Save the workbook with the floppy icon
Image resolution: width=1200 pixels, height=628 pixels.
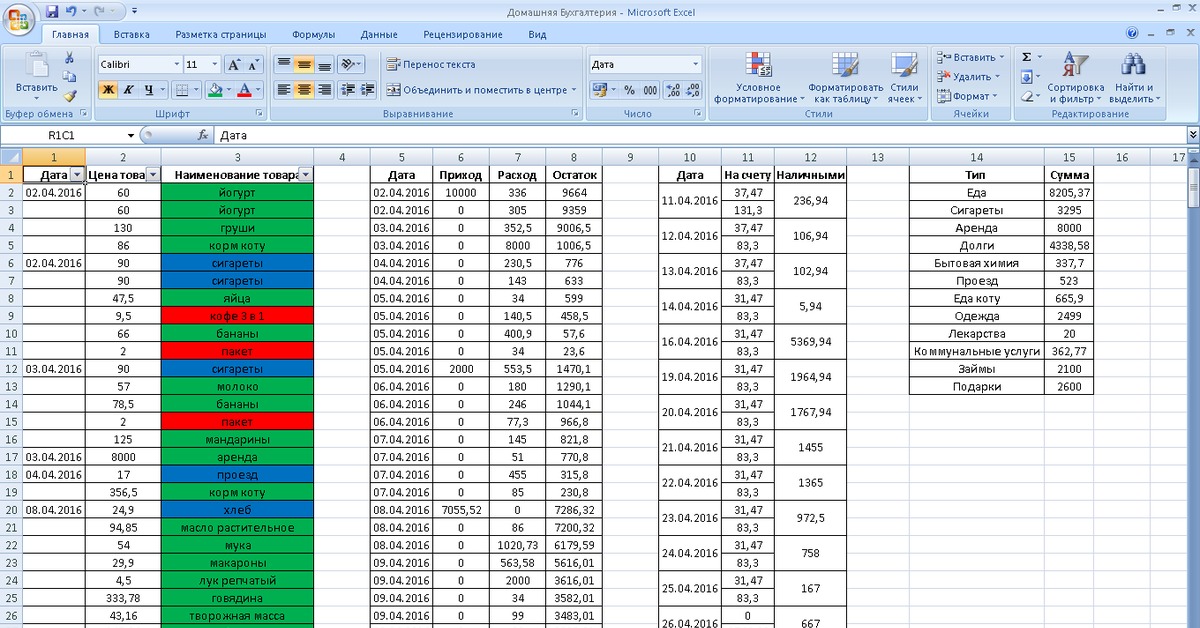tap(50, 12)
